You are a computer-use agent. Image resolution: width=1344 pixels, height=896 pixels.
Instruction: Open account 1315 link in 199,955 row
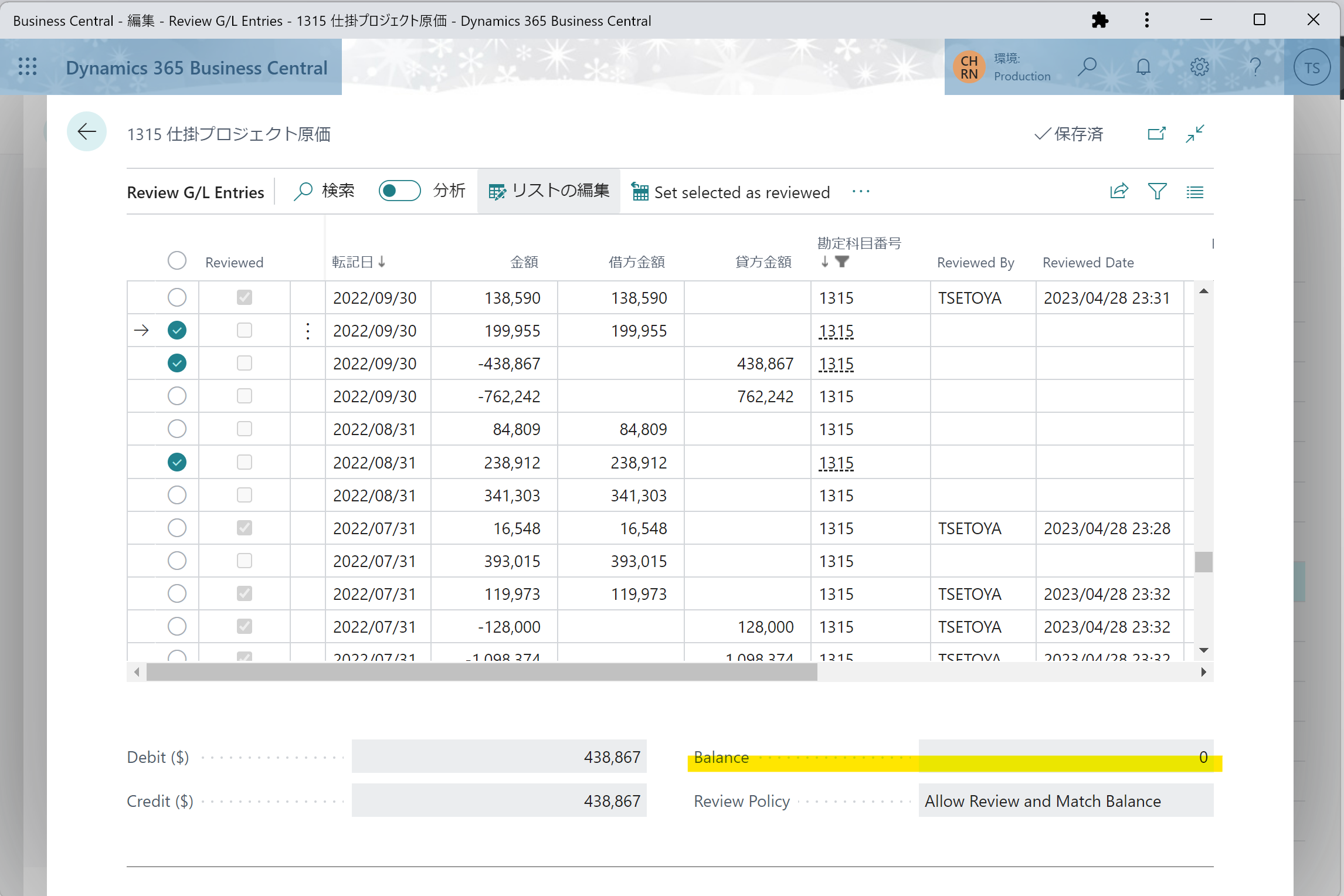coord(836,331)
